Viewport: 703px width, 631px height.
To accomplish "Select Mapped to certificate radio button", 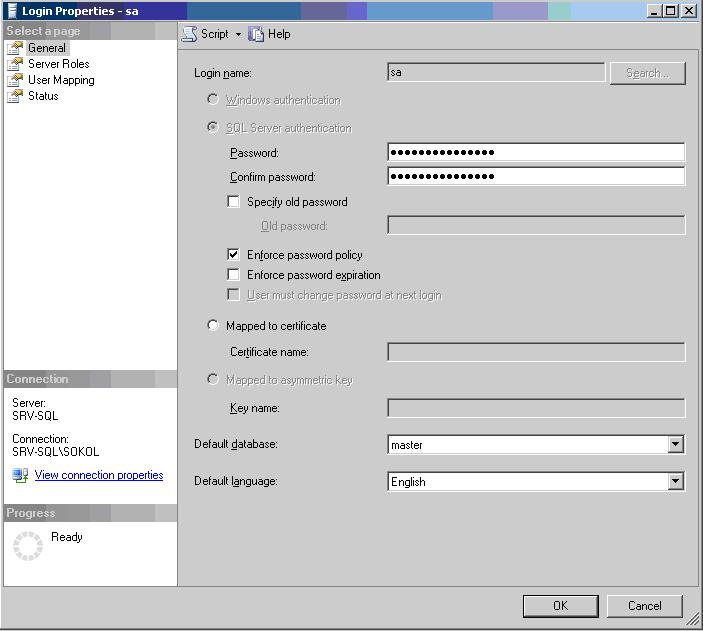I will [x=213, y=325].
